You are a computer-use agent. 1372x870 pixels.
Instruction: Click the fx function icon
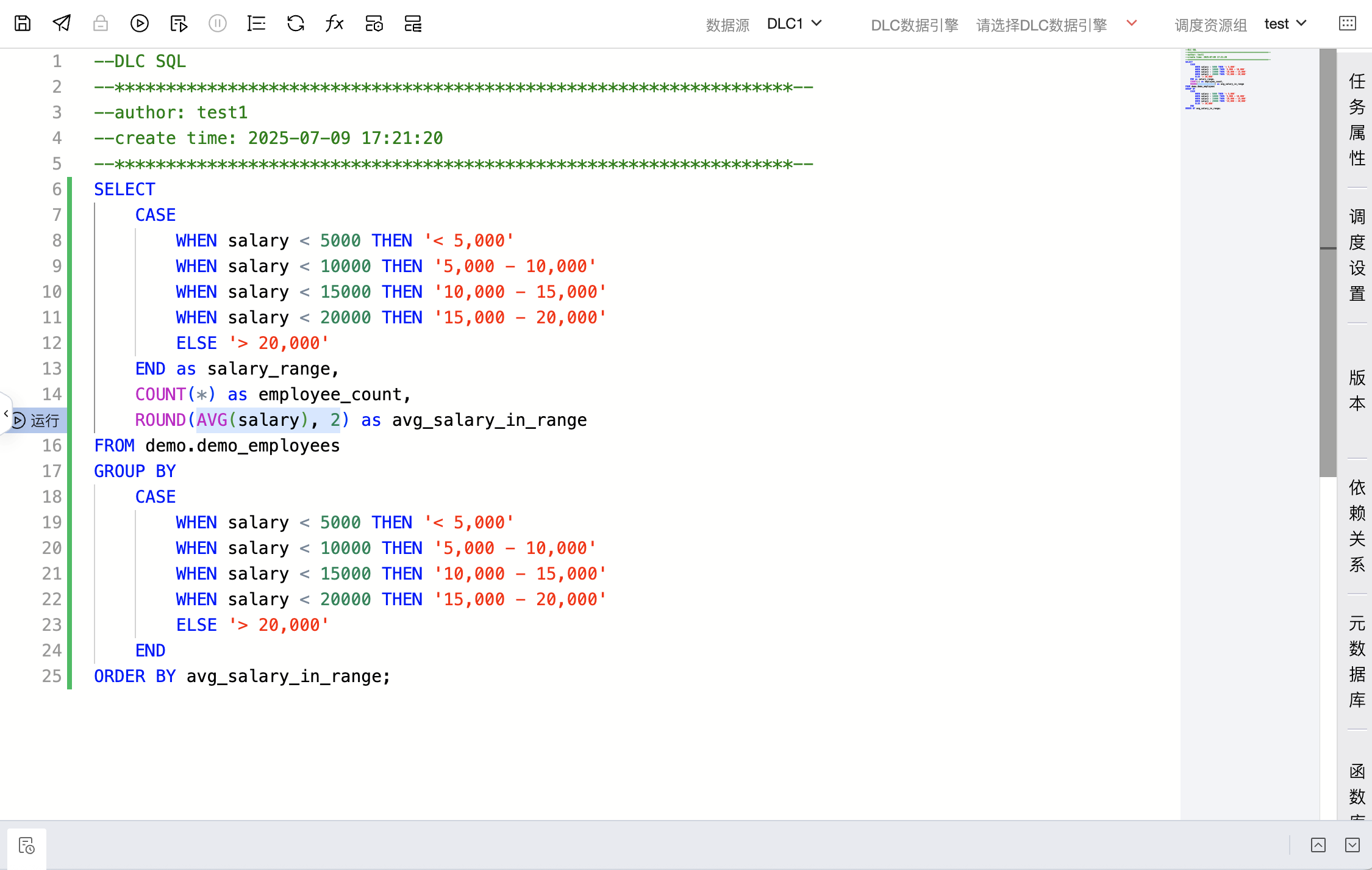(334, 24)
